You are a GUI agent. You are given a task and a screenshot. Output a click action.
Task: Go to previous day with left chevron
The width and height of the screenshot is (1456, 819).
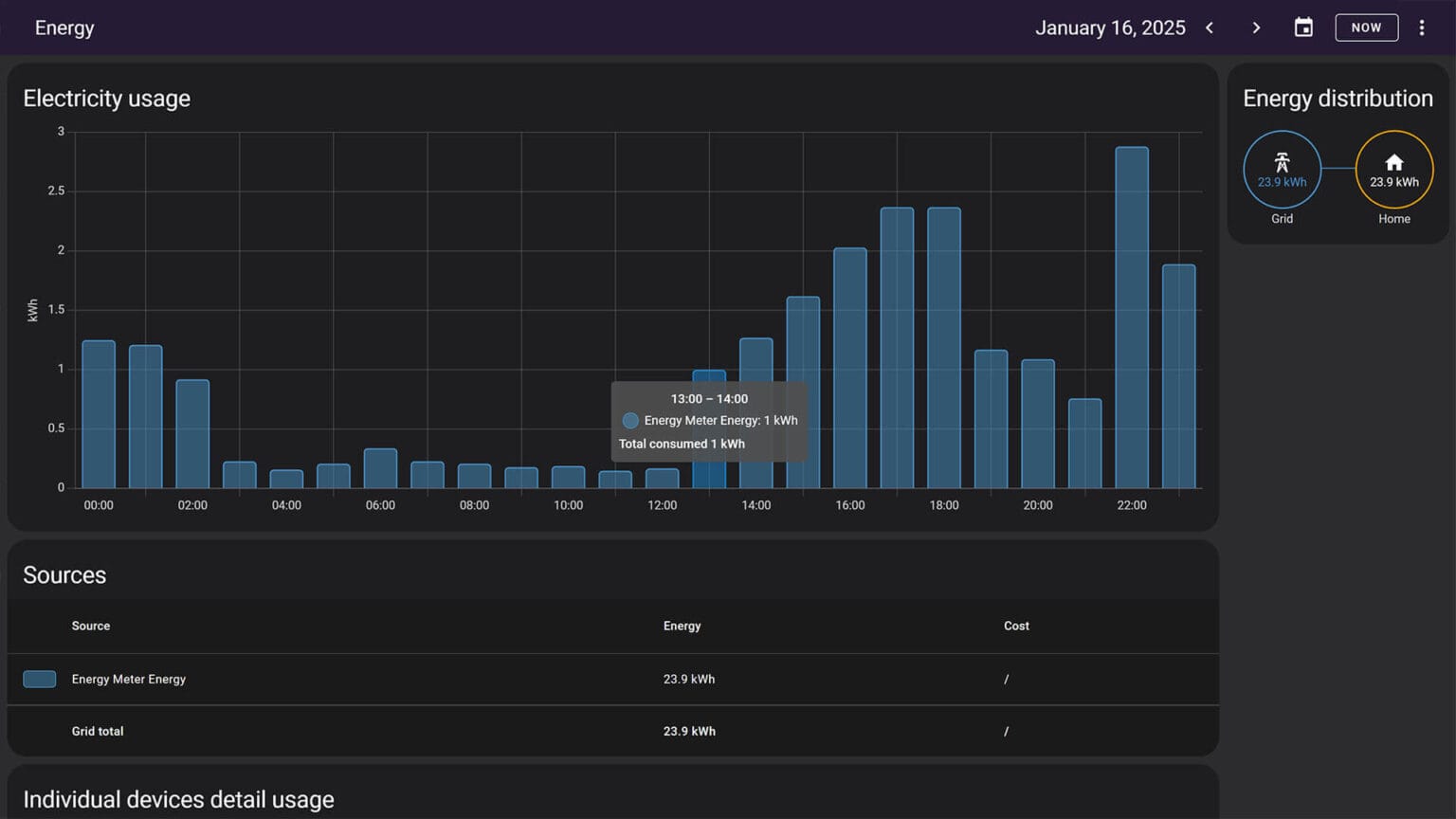1210,27
